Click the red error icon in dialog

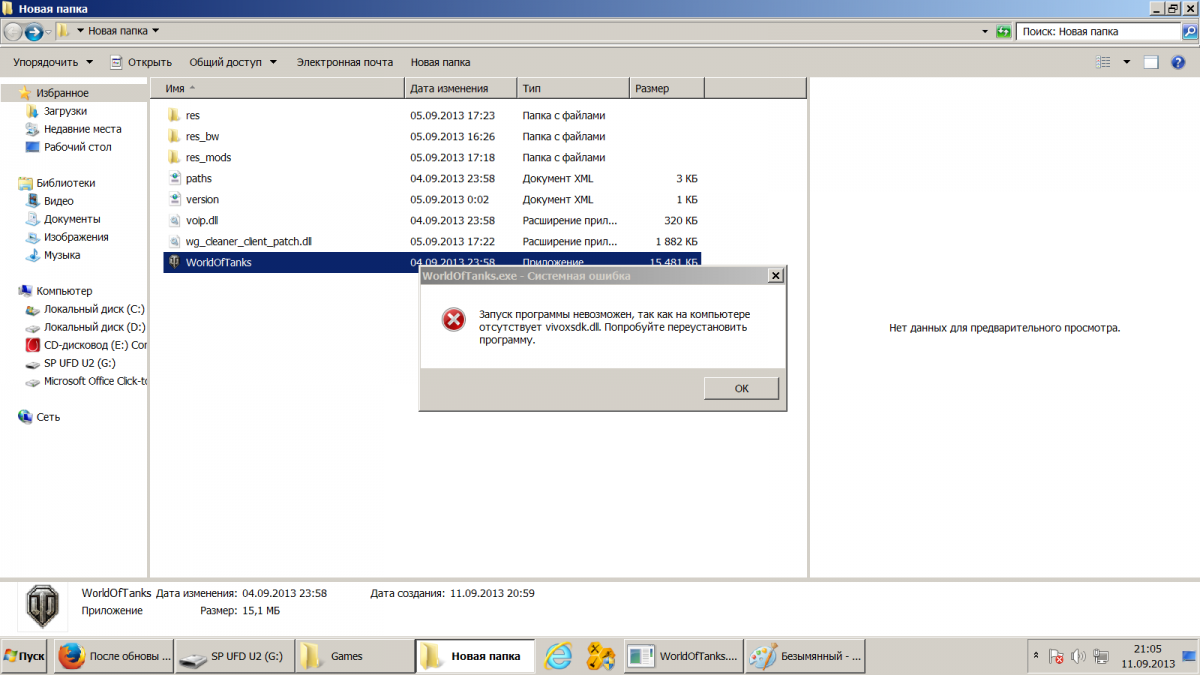453,320
